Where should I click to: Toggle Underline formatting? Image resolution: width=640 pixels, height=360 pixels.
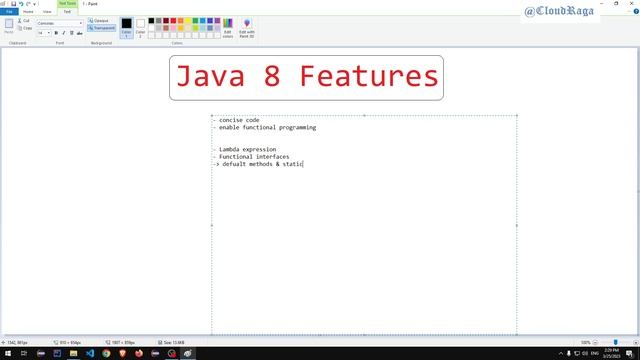[x=71, y=33]
